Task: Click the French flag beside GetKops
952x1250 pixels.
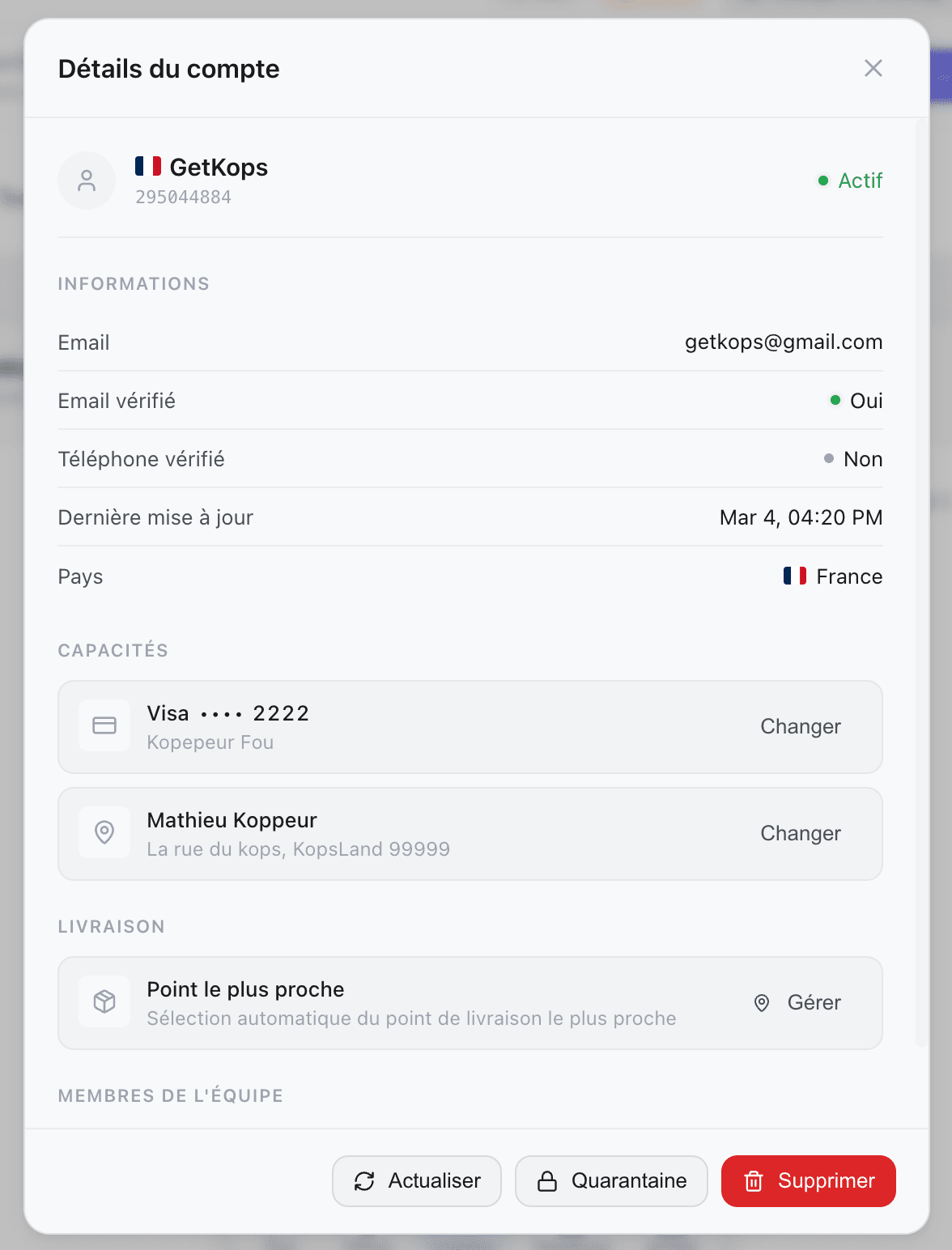Action: coord(148,166)
